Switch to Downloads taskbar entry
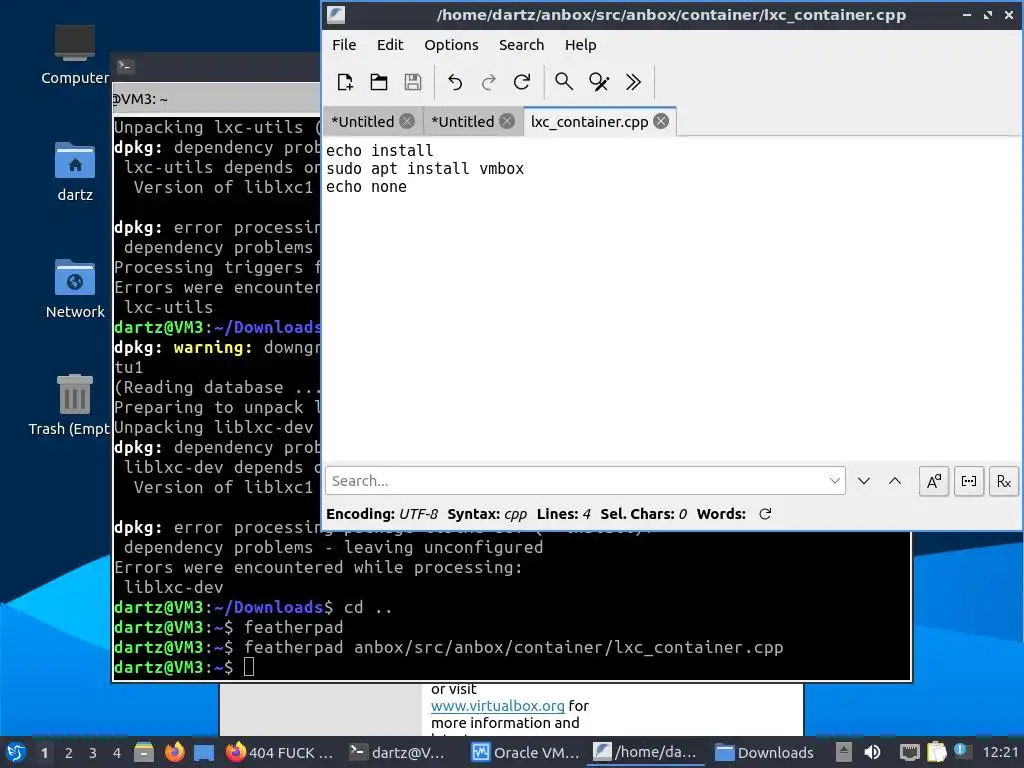Screen dimensions: 1024x768 [x=764, y=752]
